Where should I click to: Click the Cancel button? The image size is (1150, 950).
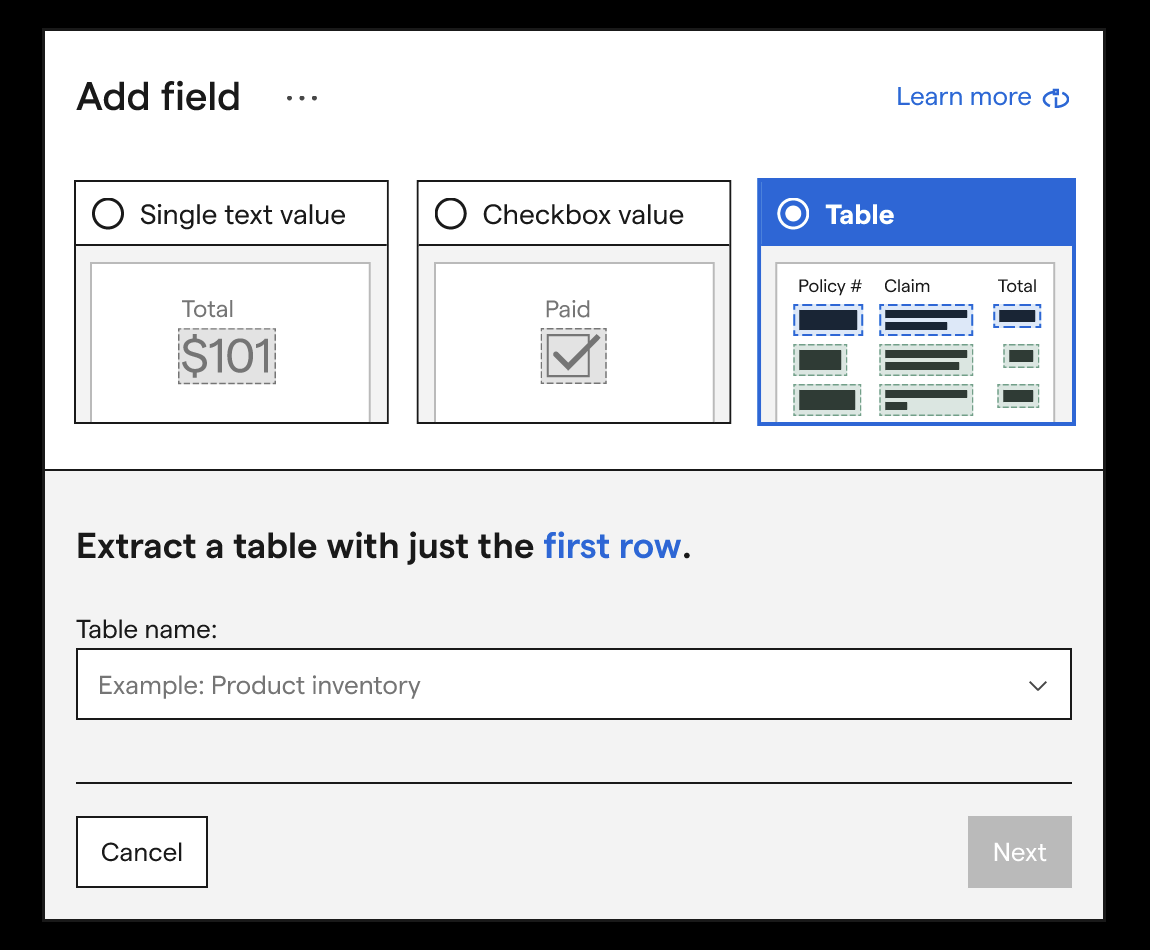[x=141, y=852]
